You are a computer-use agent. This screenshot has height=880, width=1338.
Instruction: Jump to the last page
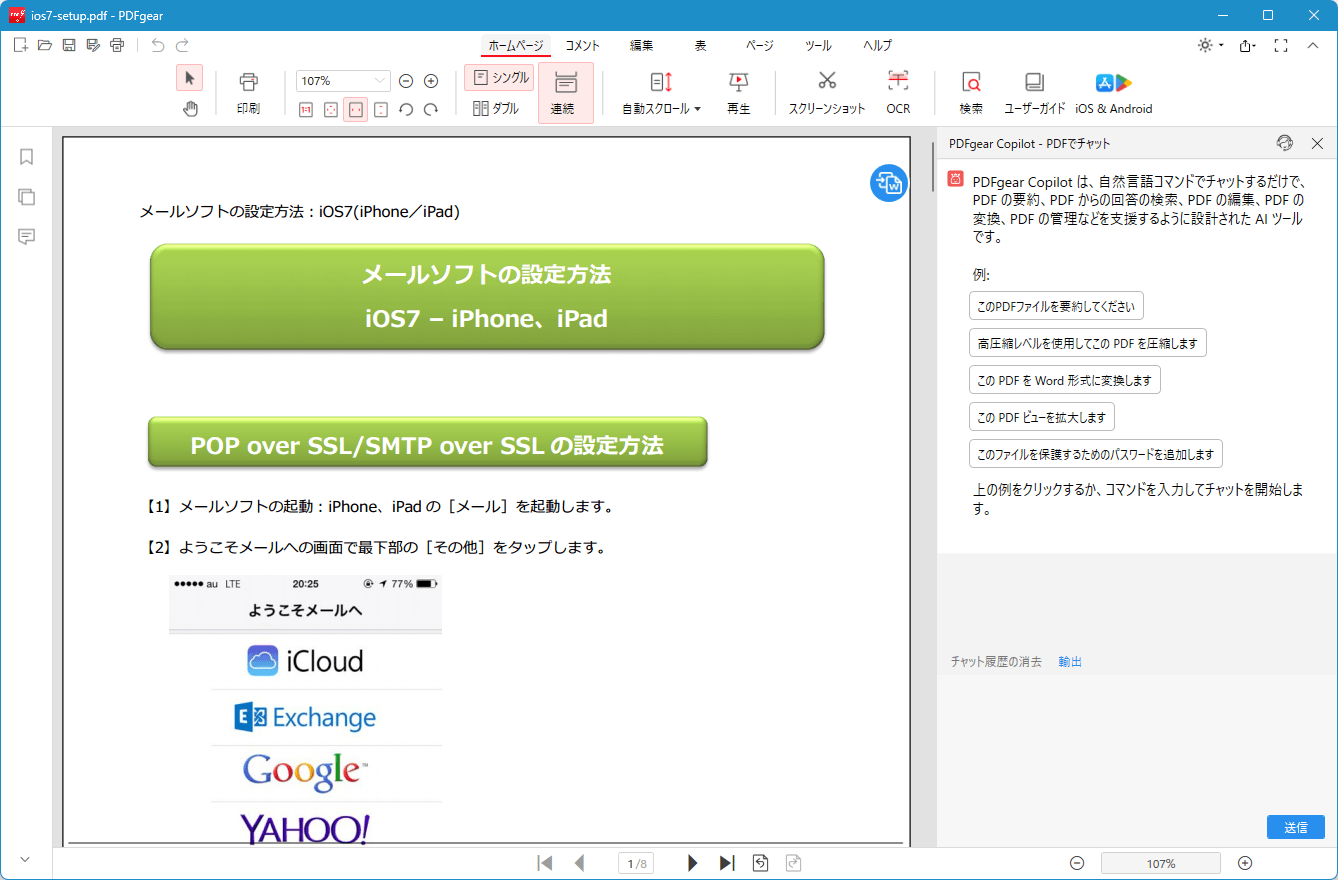(x=727, y=863)
